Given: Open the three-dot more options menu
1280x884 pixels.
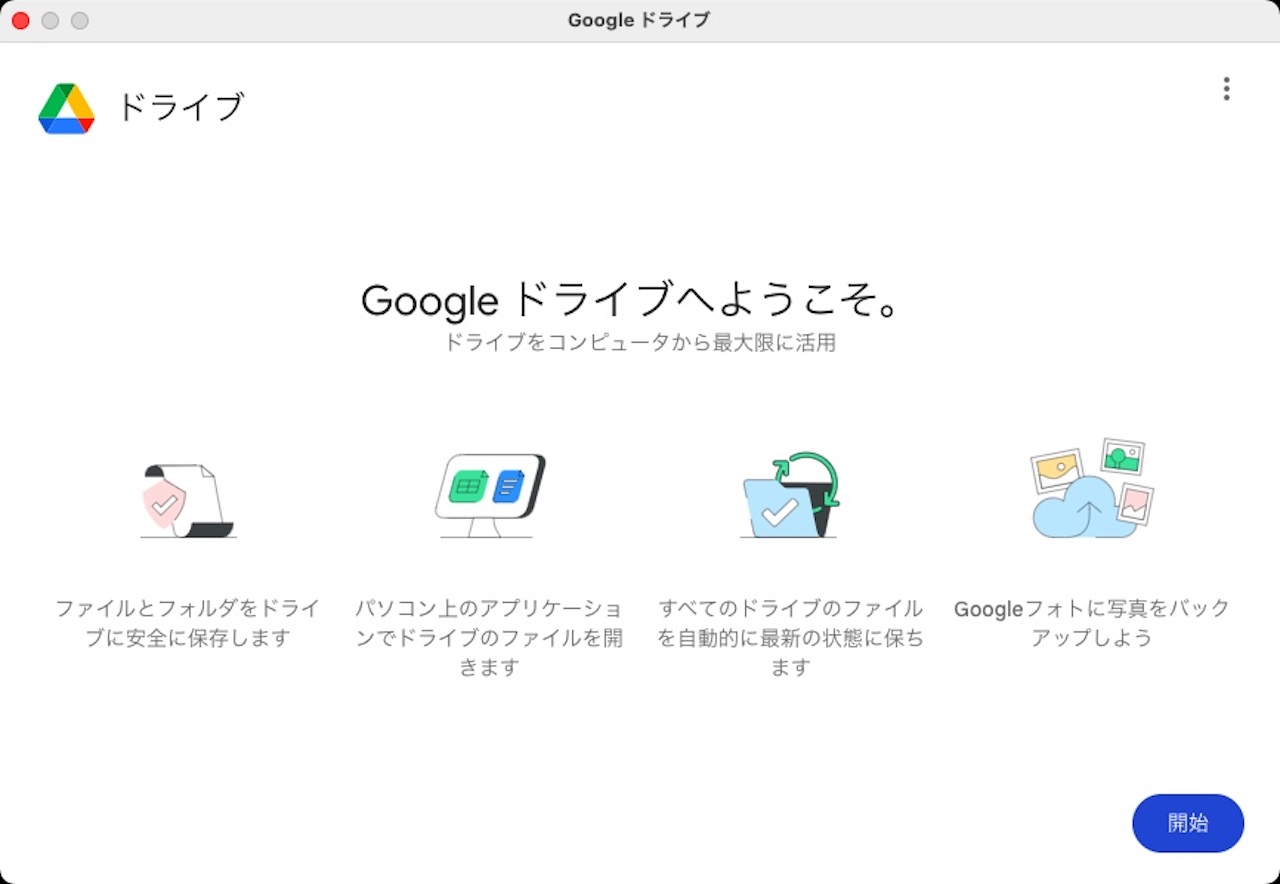Looking at the screenshot, I should click(1226, 89).
